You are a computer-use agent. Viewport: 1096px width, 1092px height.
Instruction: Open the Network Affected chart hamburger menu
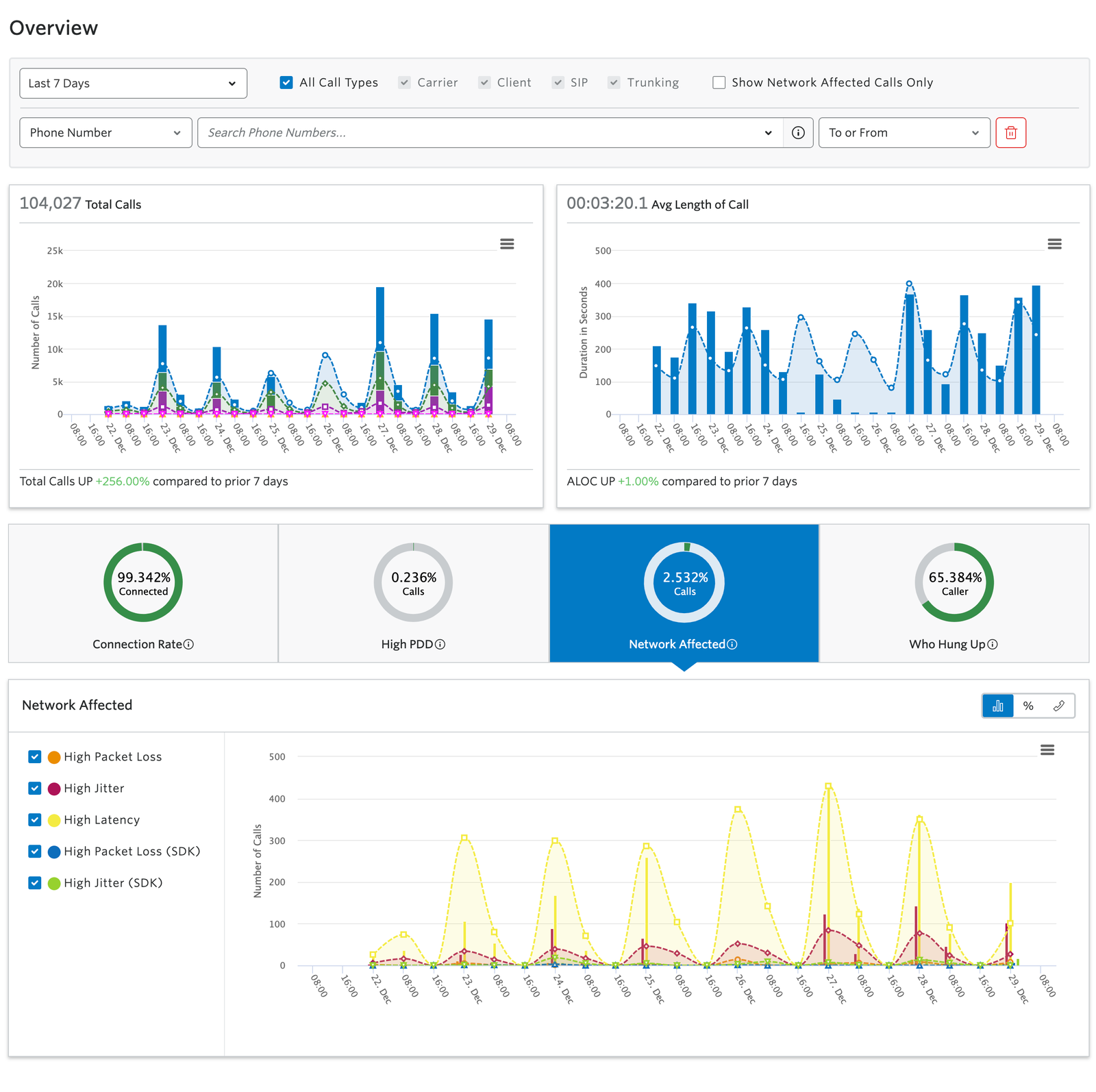pos(1047,750)
